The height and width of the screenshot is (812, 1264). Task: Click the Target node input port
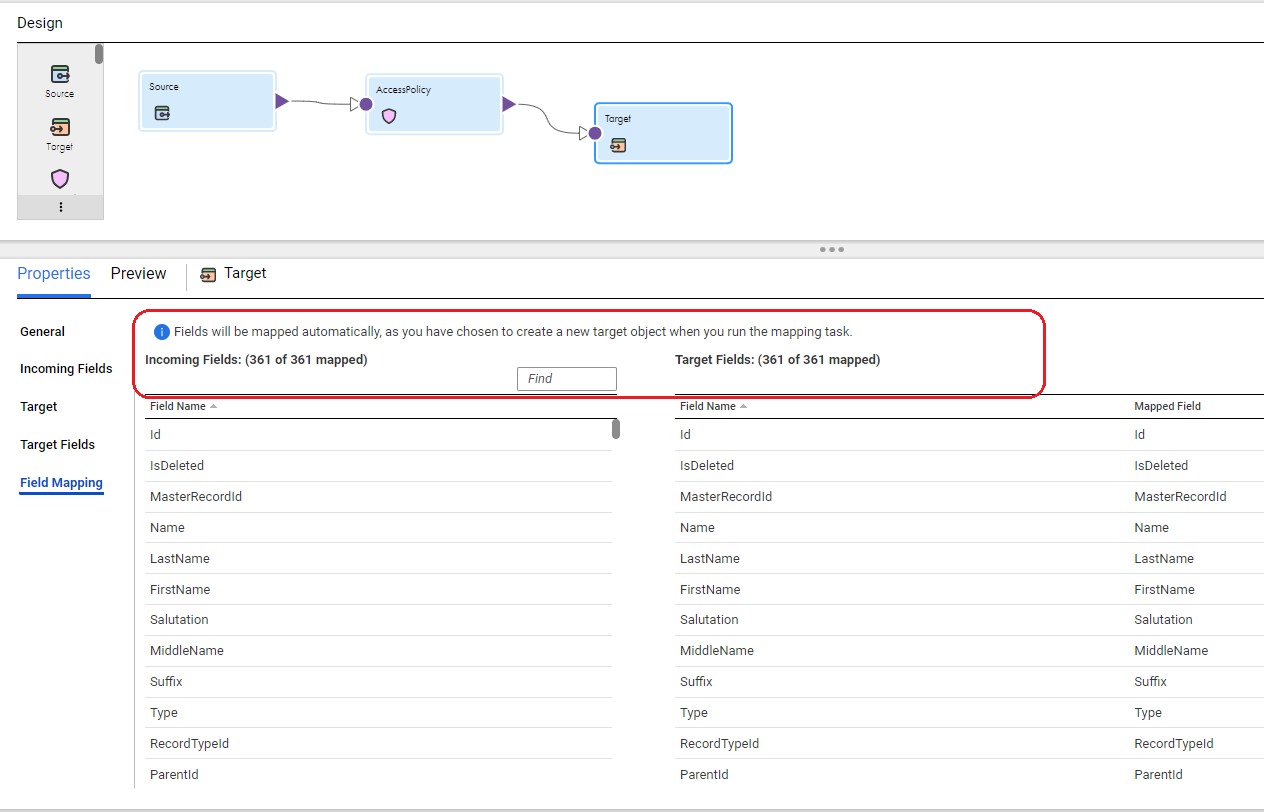[595, 133]
